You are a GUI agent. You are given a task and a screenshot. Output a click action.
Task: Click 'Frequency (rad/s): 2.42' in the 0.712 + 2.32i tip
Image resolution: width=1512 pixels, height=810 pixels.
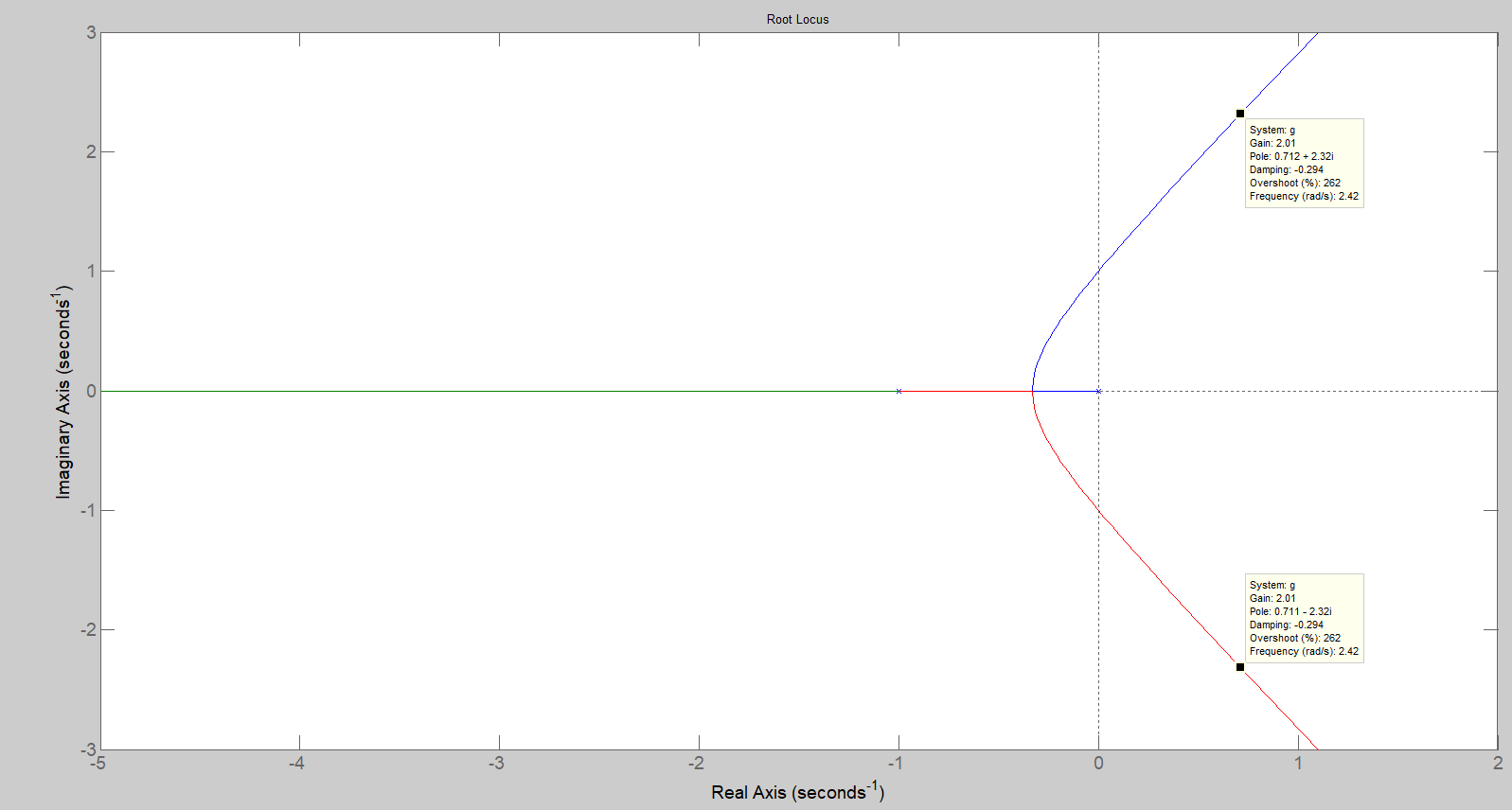1304,196
